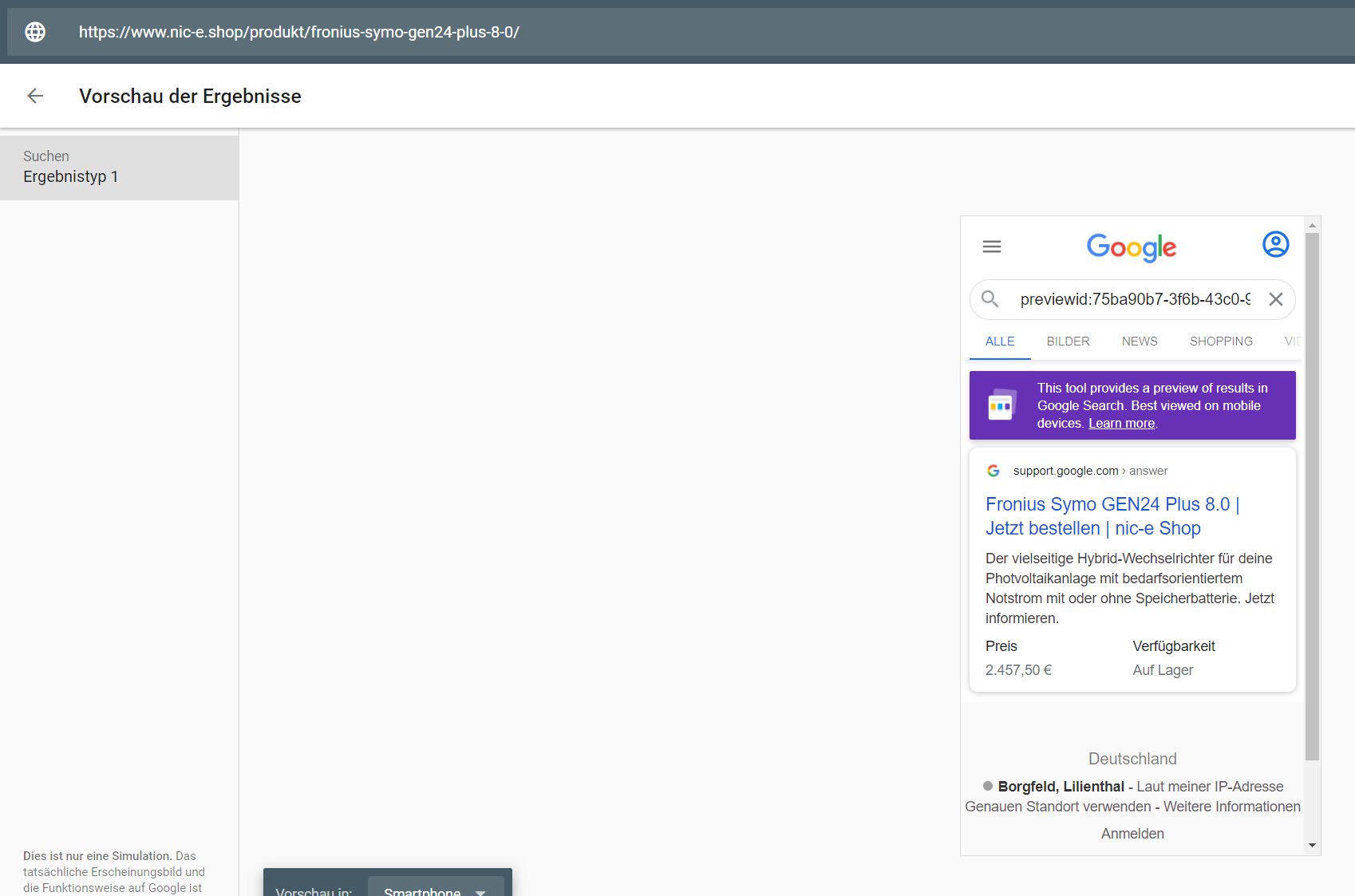Switch to the NEWS tab
The image size is (1355, 896).
pos(1140,341)
